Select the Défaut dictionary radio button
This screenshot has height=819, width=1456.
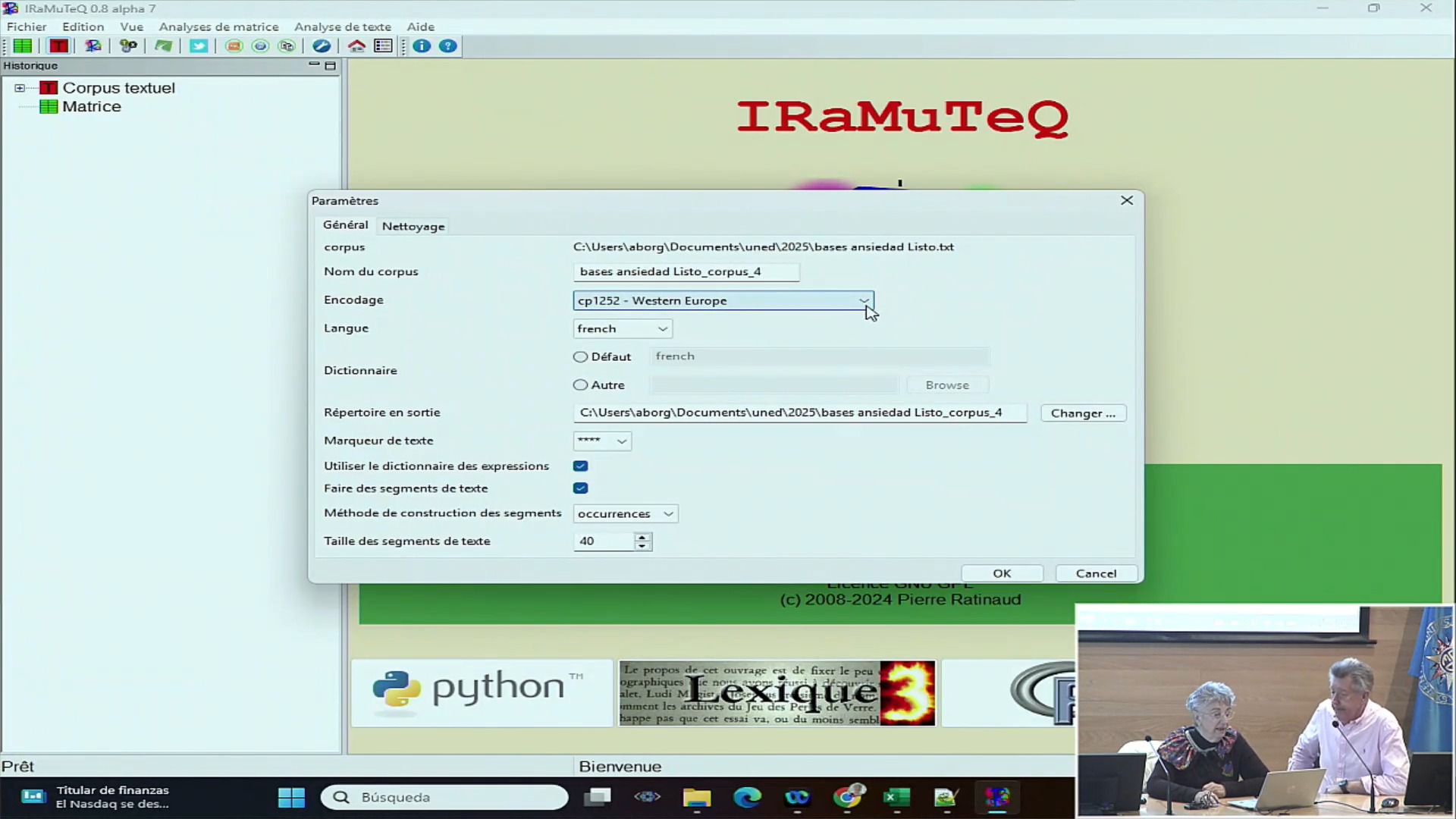(x=581, y=356)
